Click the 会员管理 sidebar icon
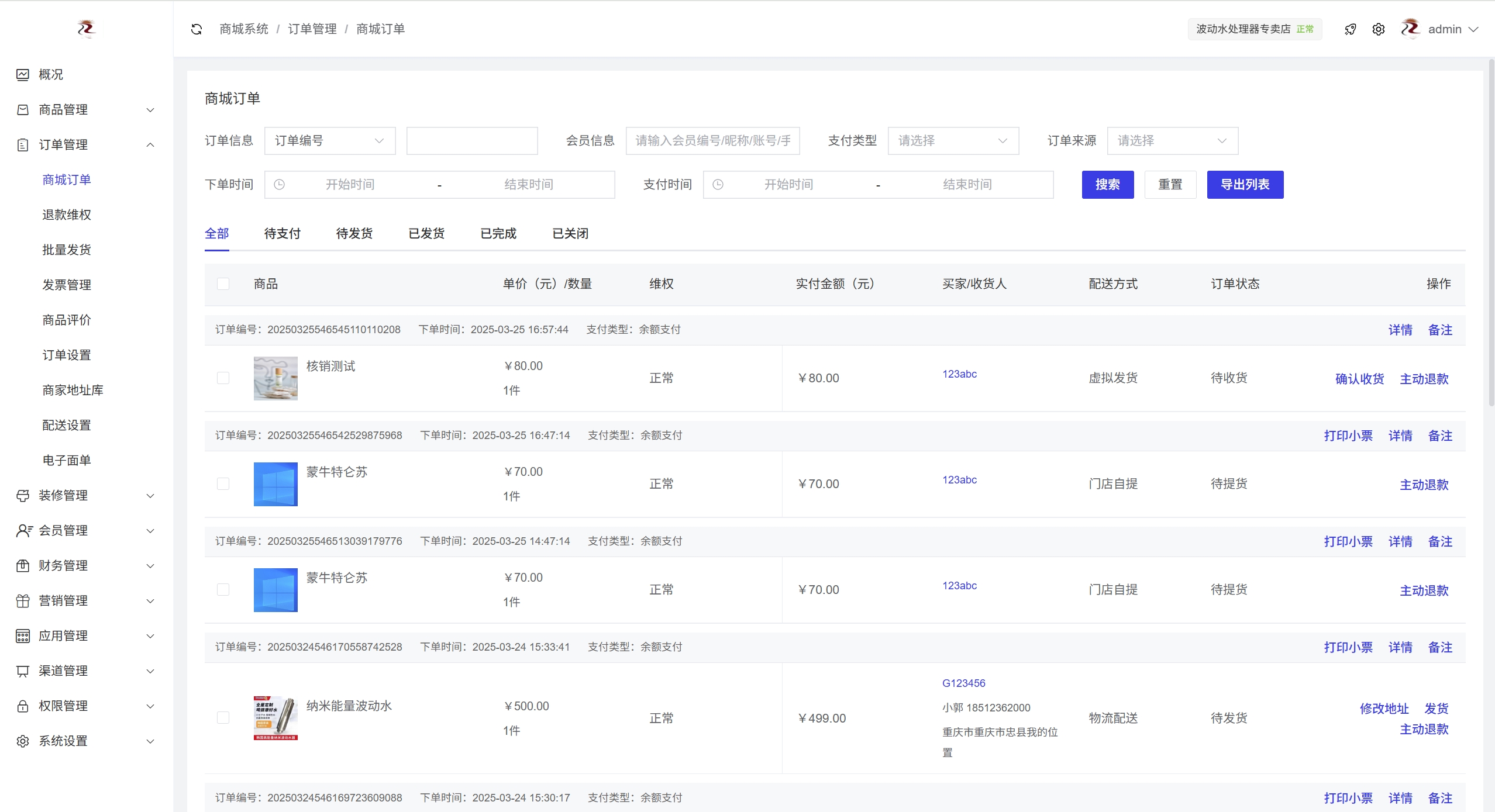This screenshot has height=812, width=1495. 24,530
